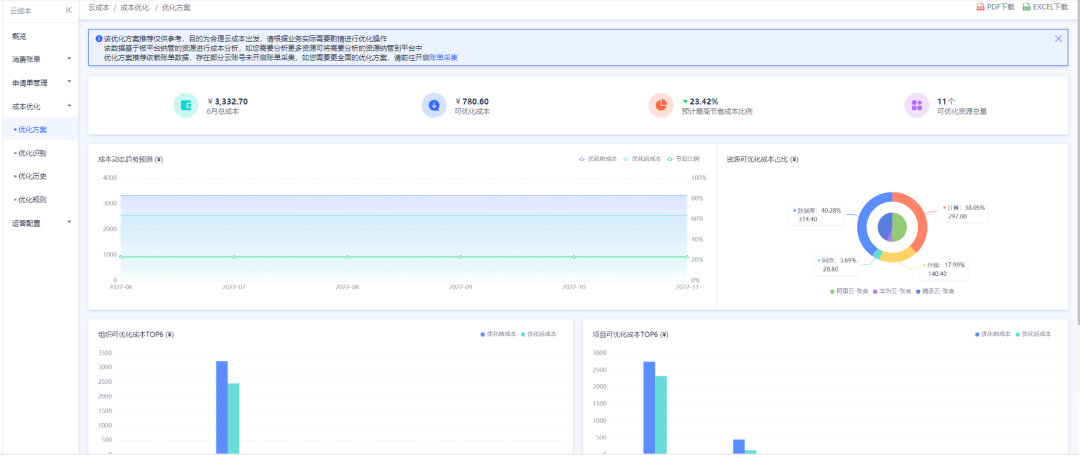Image resolution: width=1080 pixels, height=456 pixels.
Task: Expand the 运营配置 menu
Action: (39, 222)
